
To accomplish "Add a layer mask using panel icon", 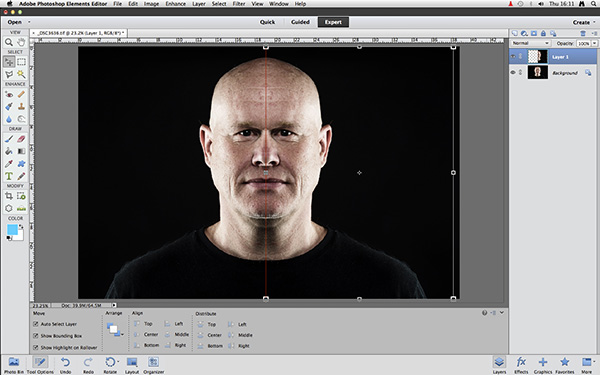I will tap(534, 34).
